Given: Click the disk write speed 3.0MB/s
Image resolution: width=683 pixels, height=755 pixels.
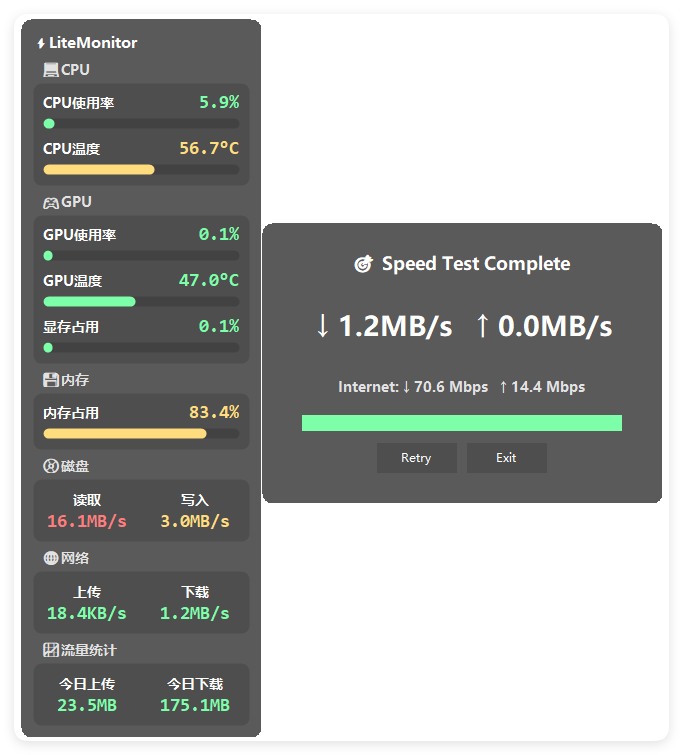Looking at the screenshot, I should 195,521.
